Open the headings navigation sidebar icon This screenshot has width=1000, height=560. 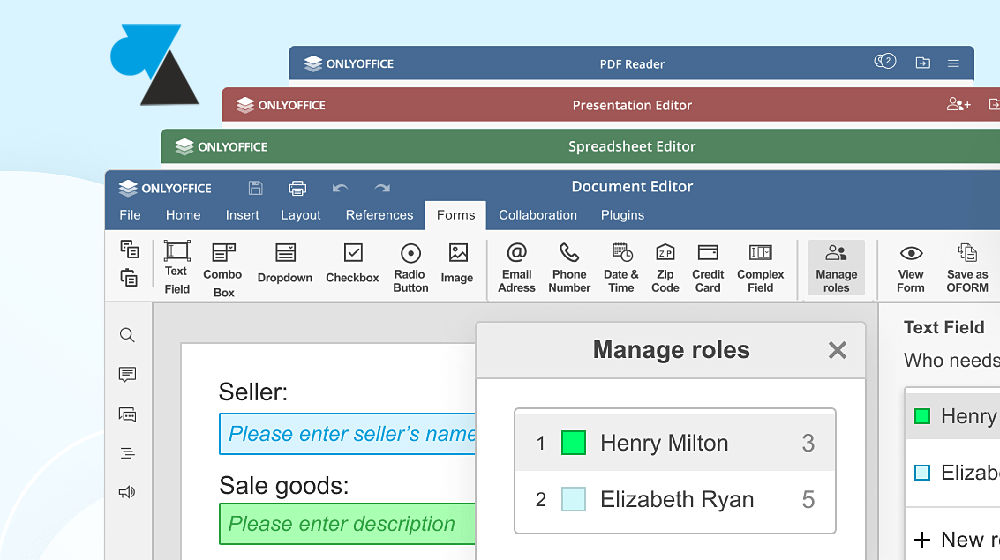pyautogui.click(x=127, y=453)
